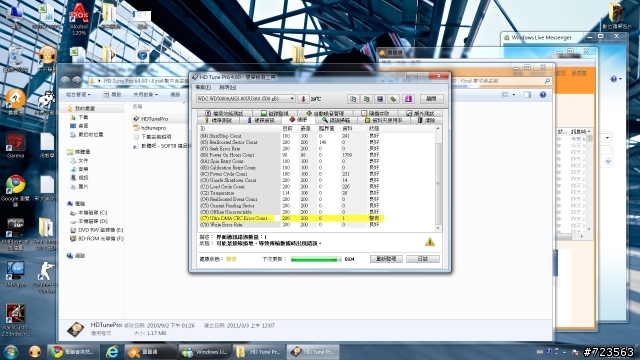Open the File menu in HD Tune Pro
The height and width of the screenshot is (360, 640).
tap(203, 87)
